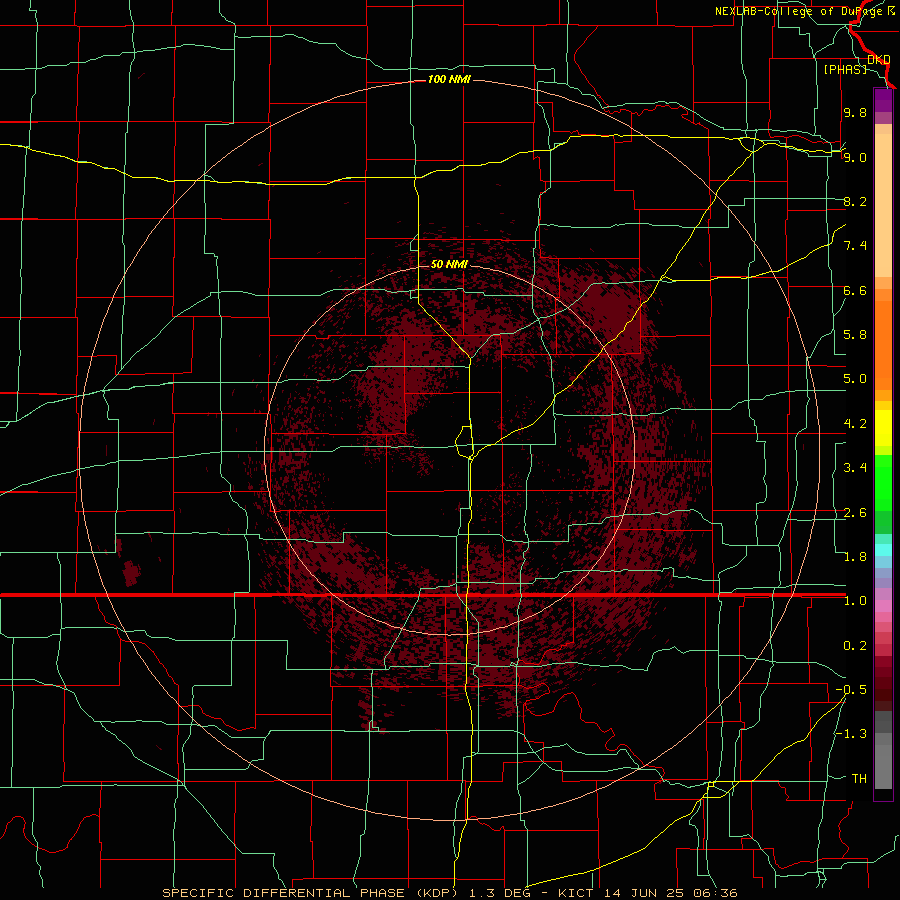
Task: Click the cyan segment of the color bar
Action: (883, 550)
